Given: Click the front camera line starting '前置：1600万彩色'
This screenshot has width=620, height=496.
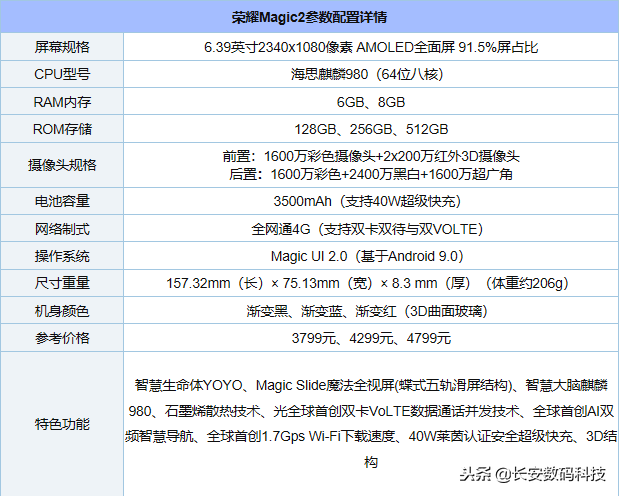Looking at the screenshot, I should click(371, 156).
